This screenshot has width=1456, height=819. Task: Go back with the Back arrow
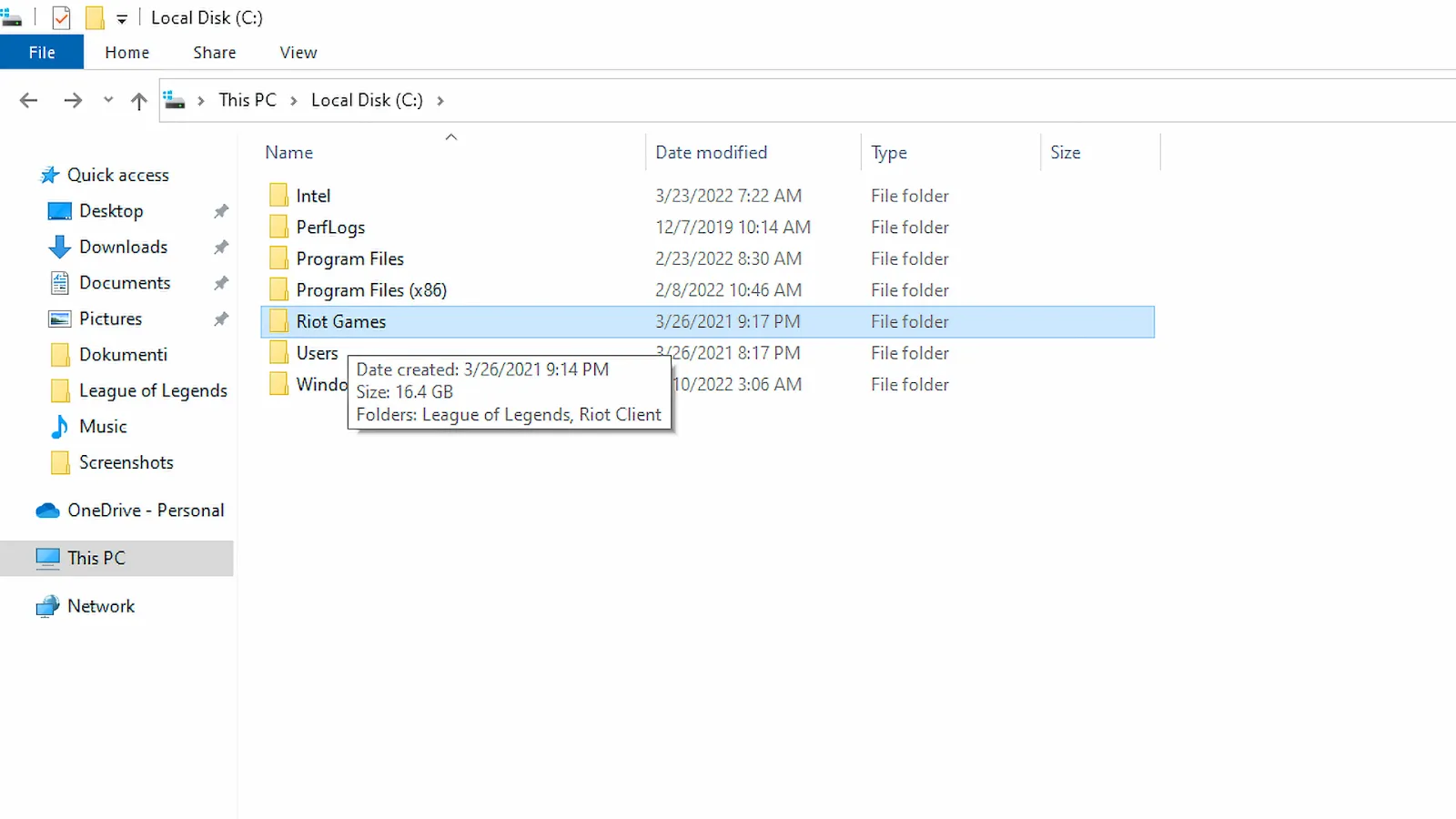tap(29, 100)
